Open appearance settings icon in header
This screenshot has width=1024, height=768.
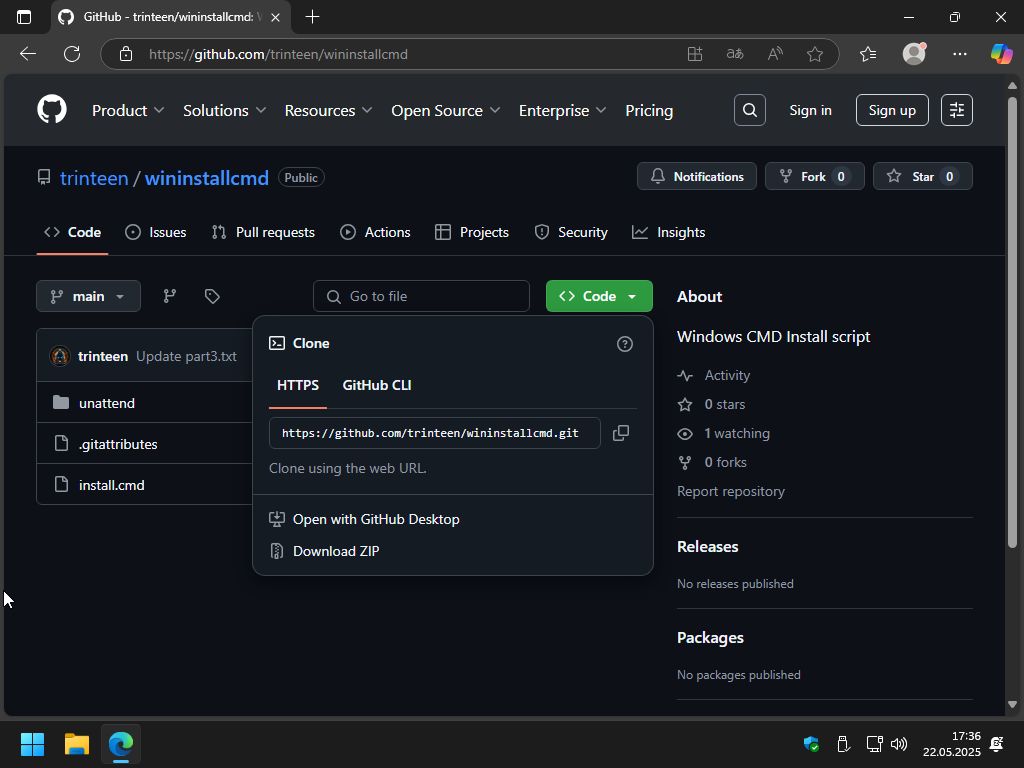pyautogui.click(x=956, y=110)
